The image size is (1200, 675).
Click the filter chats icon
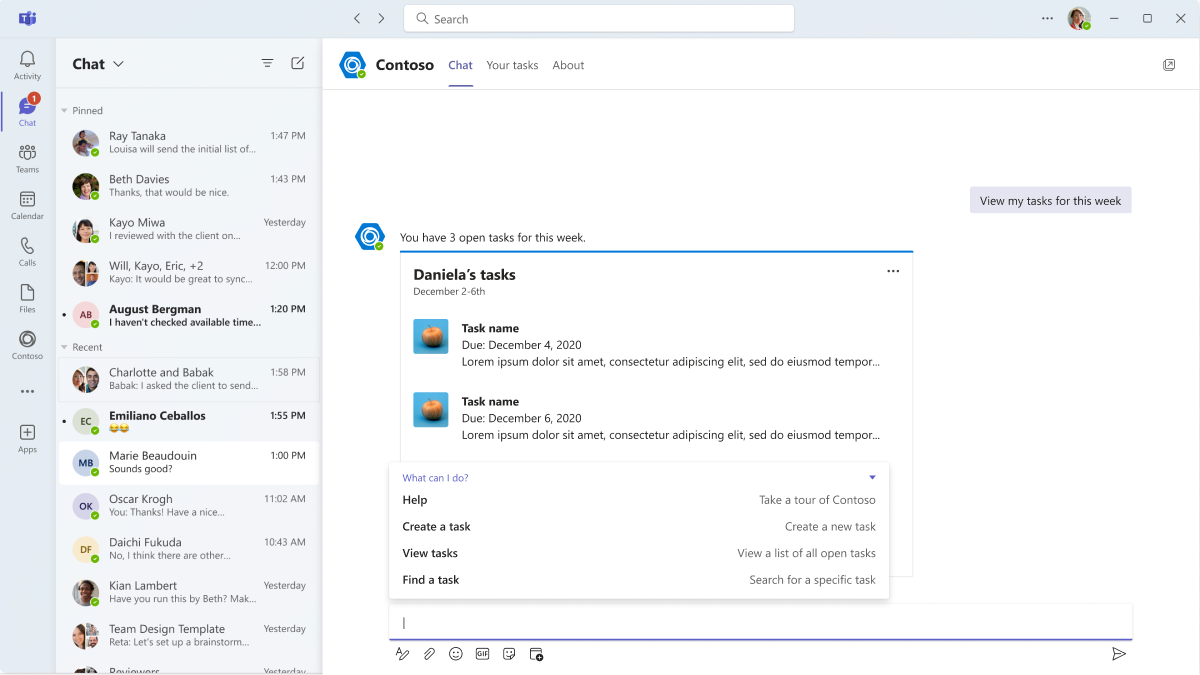coord(267,63)
